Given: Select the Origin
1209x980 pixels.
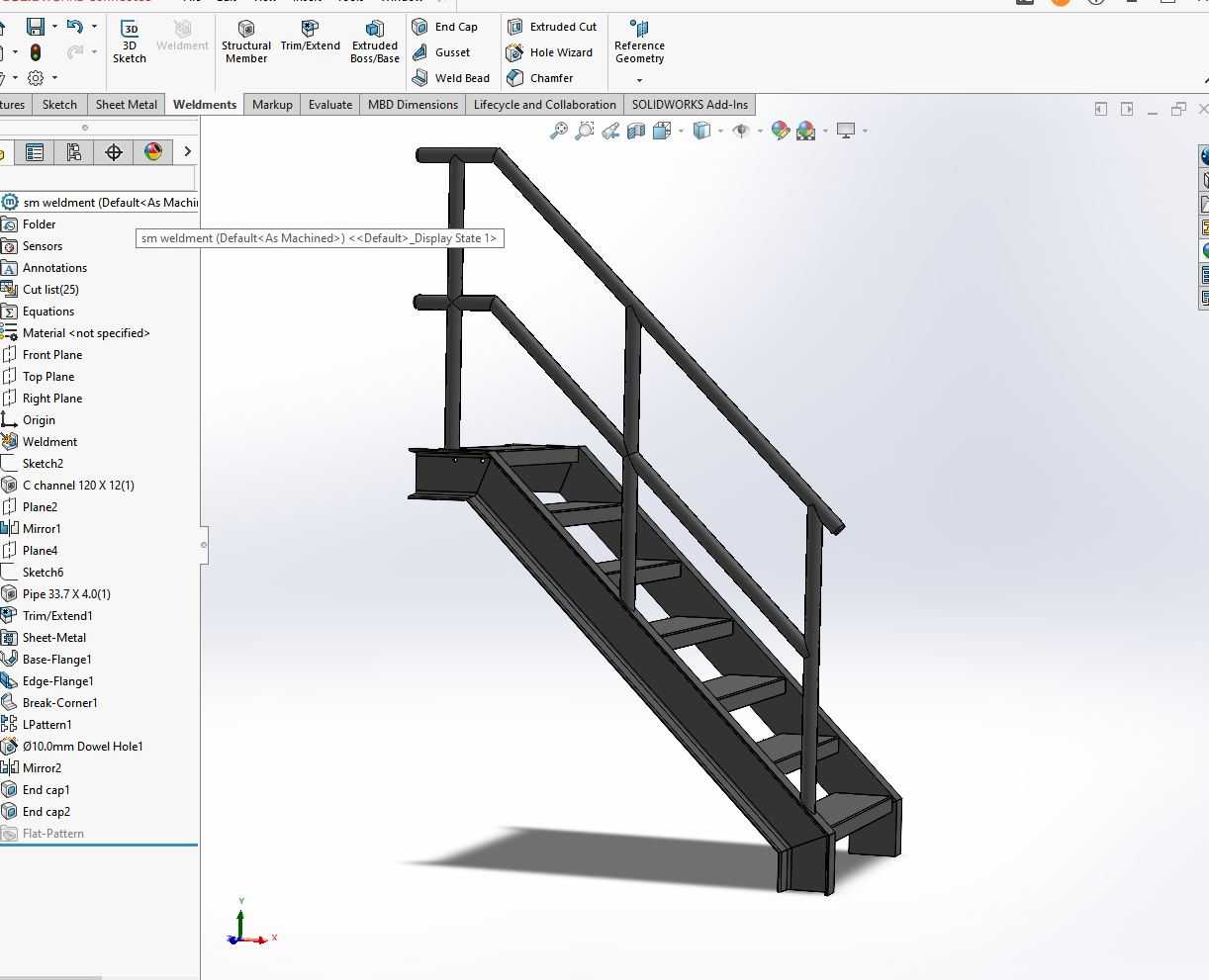Looking at the screenshot, I should tap(39, 420).
